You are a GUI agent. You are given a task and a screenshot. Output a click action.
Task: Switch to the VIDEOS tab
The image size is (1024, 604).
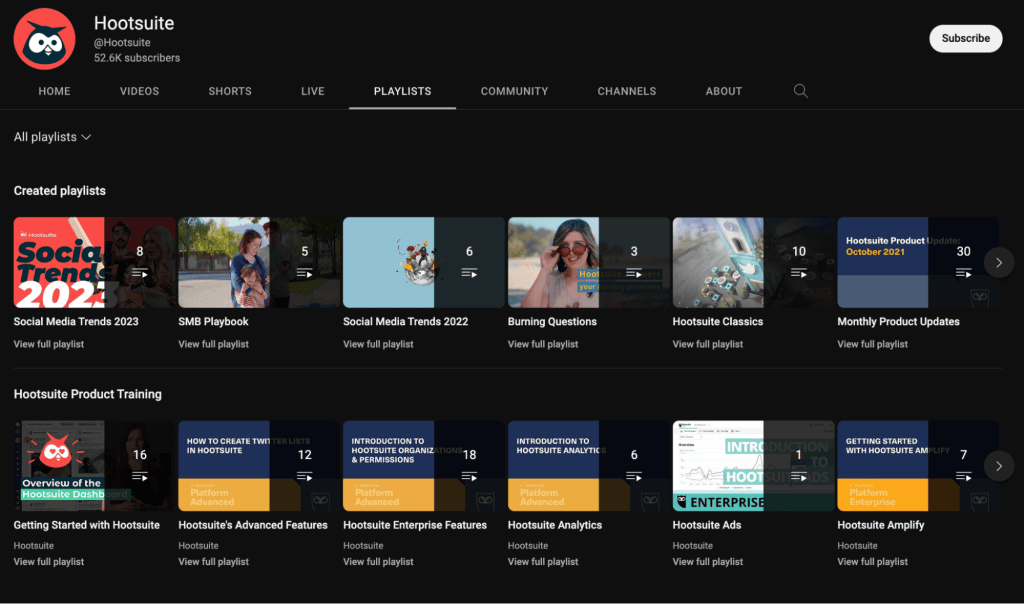(x=139, y=91)
